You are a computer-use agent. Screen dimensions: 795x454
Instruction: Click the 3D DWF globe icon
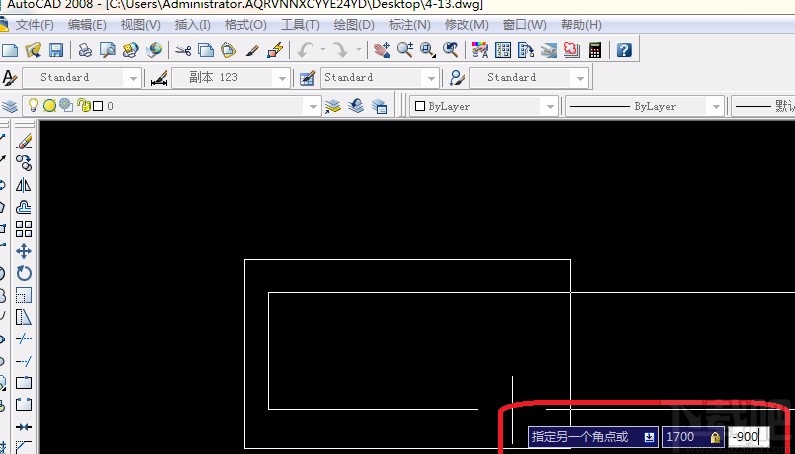154,50
